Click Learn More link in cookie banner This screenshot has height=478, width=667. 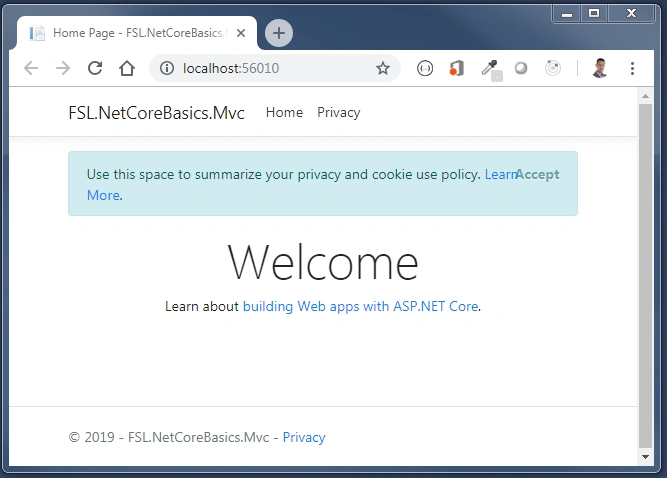tap(500, 174)
